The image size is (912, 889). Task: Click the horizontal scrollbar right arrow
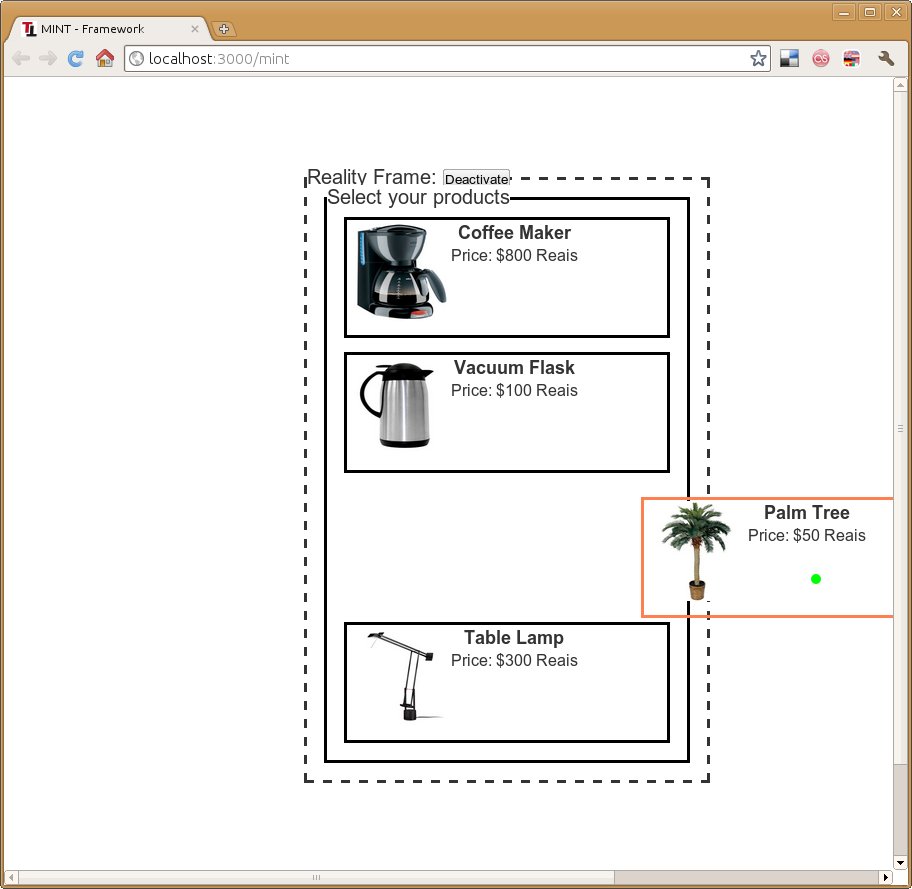pos(885,877)
